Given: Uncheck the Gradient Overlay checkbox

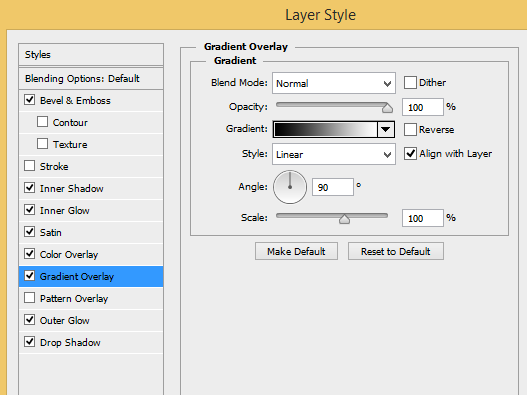Looking at the screenshot, I should click(30, 276).
